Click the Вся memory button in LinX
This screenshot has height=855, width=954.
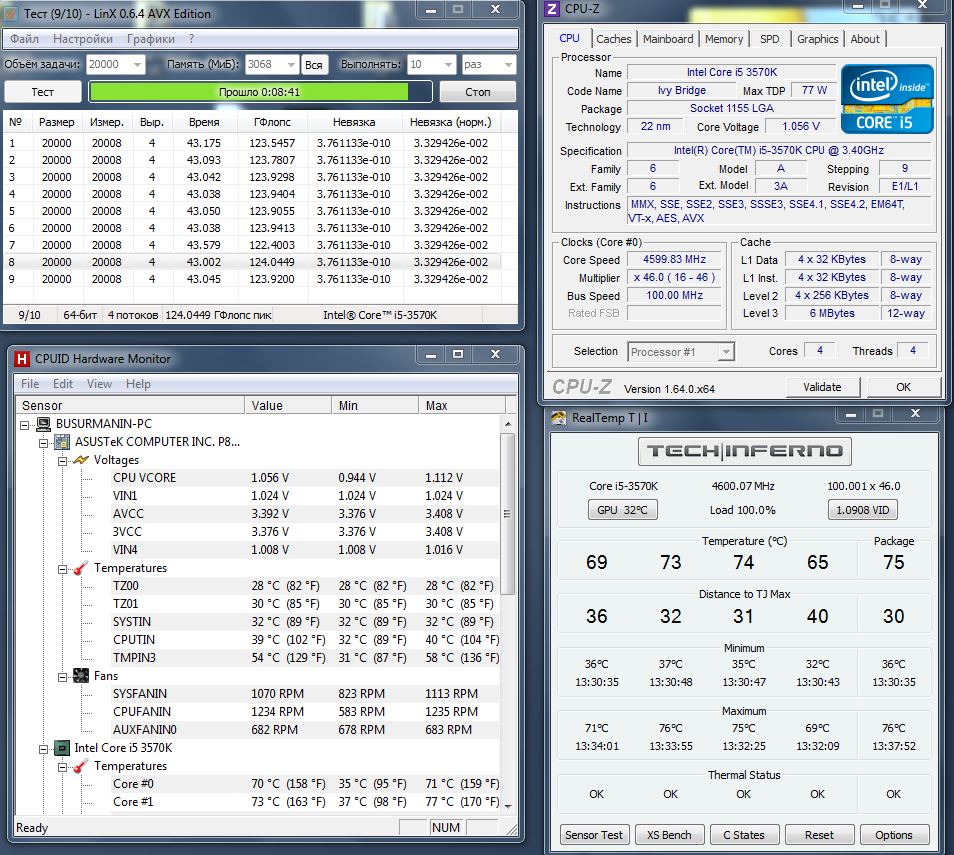314,65
